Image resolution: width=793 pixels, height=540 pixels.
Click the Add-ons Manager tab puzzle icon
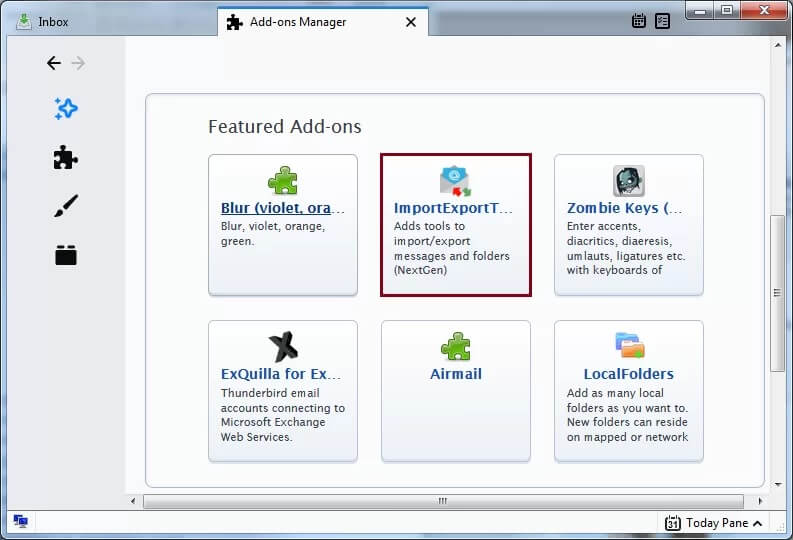pos(234,22)
